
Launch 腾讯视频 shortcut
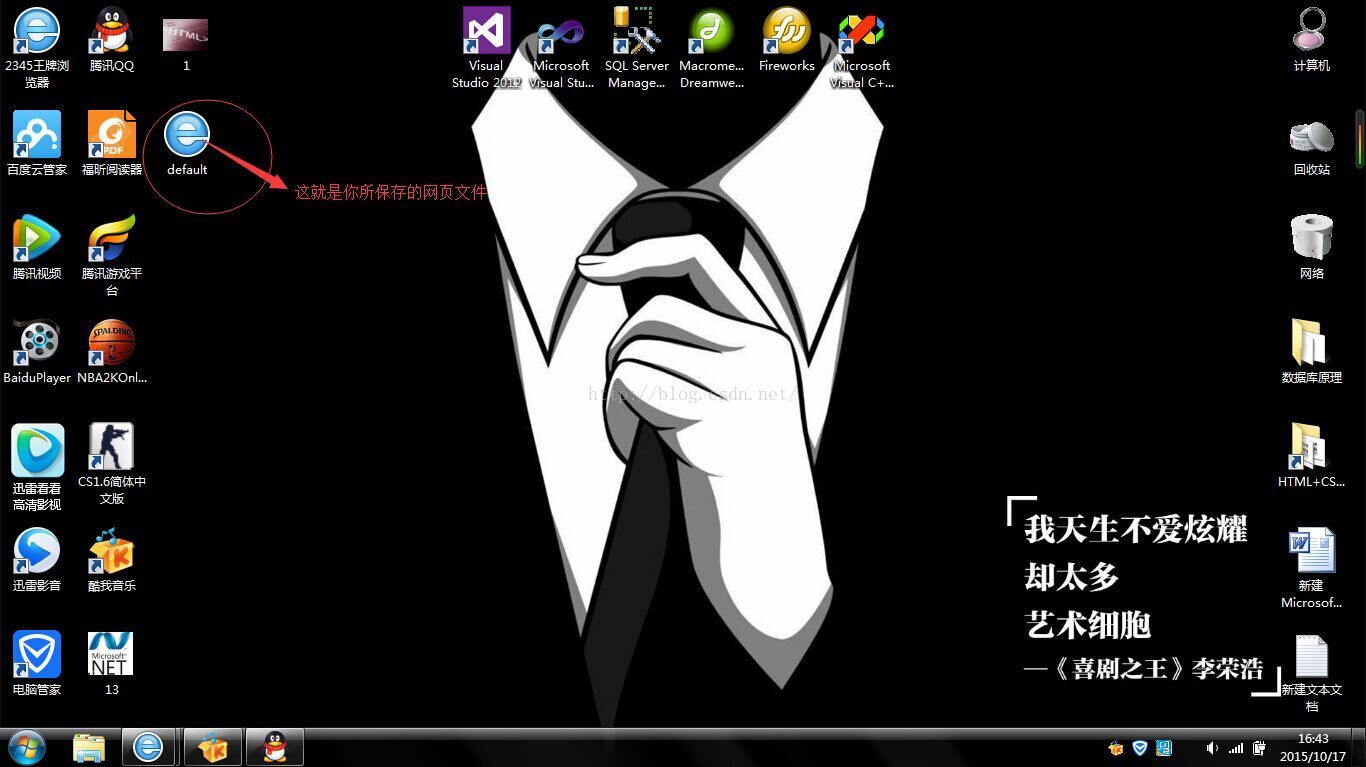click(x=37, y=248)
